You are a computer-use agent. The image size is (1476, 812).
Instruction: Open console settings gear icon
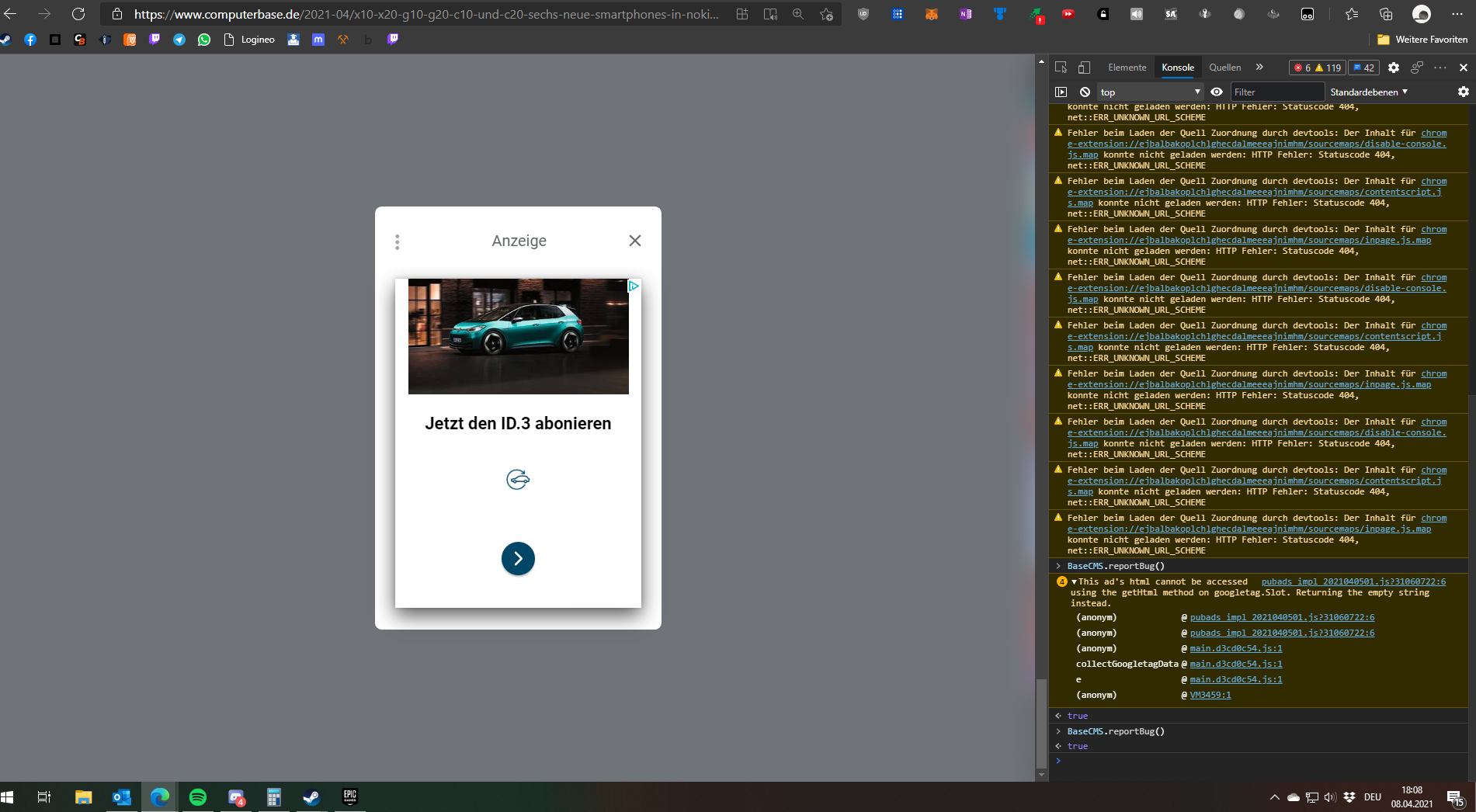(x=1464, y=92)
